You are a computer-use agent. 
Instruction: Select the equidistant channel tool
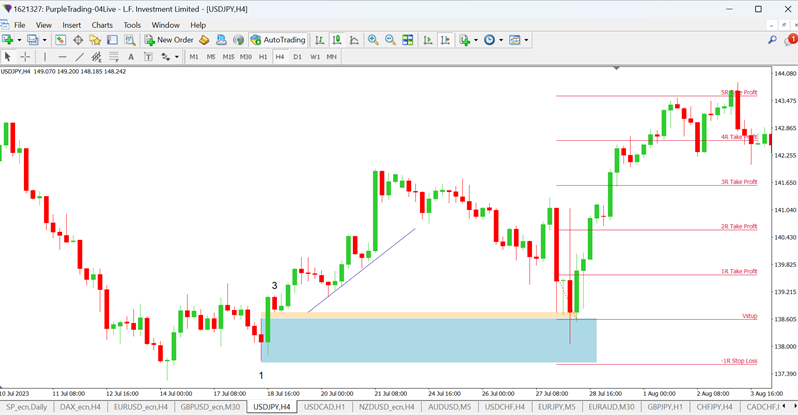point(96,57)
